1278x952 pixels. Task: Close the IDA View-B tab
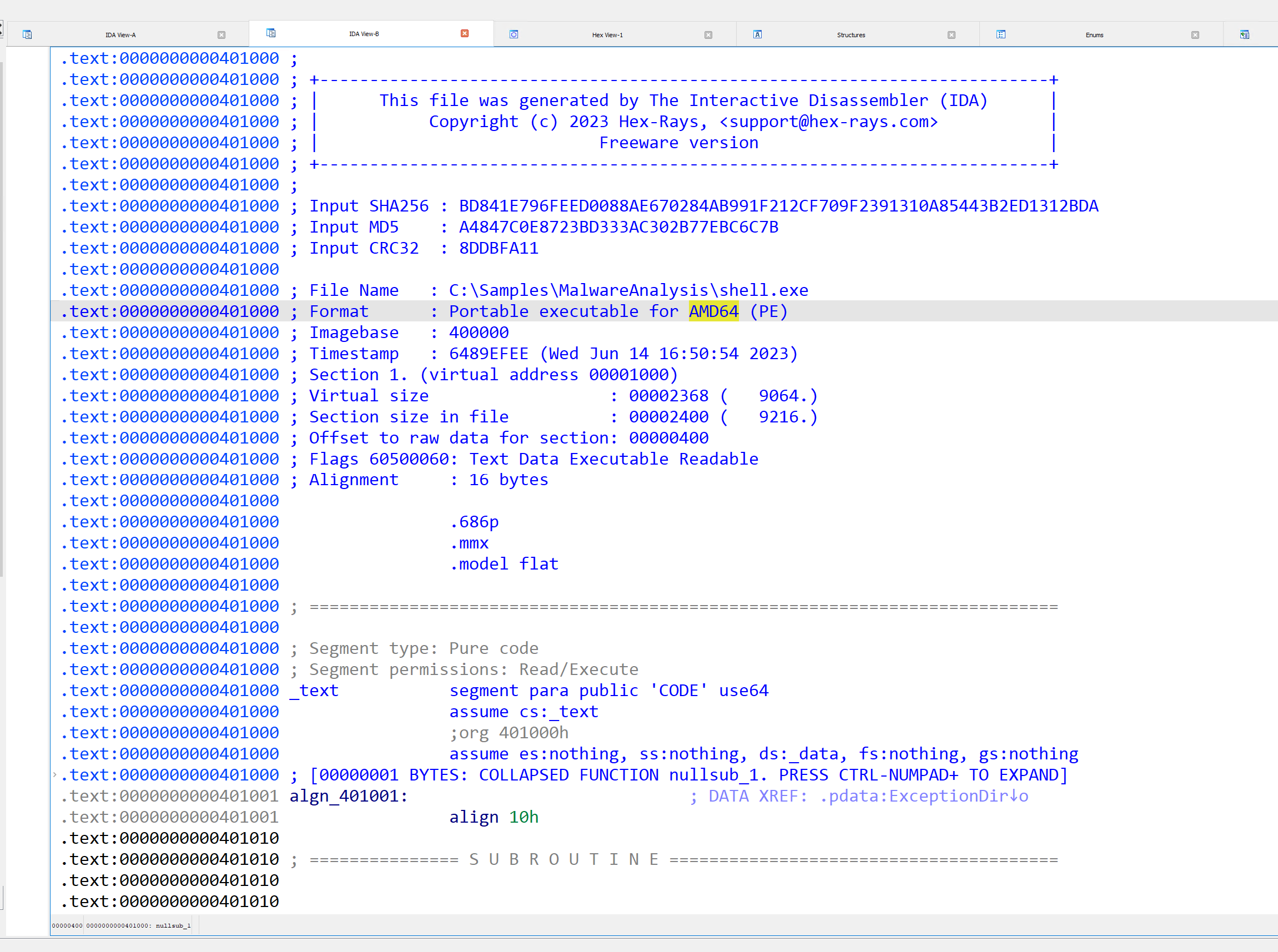[465, 33]
